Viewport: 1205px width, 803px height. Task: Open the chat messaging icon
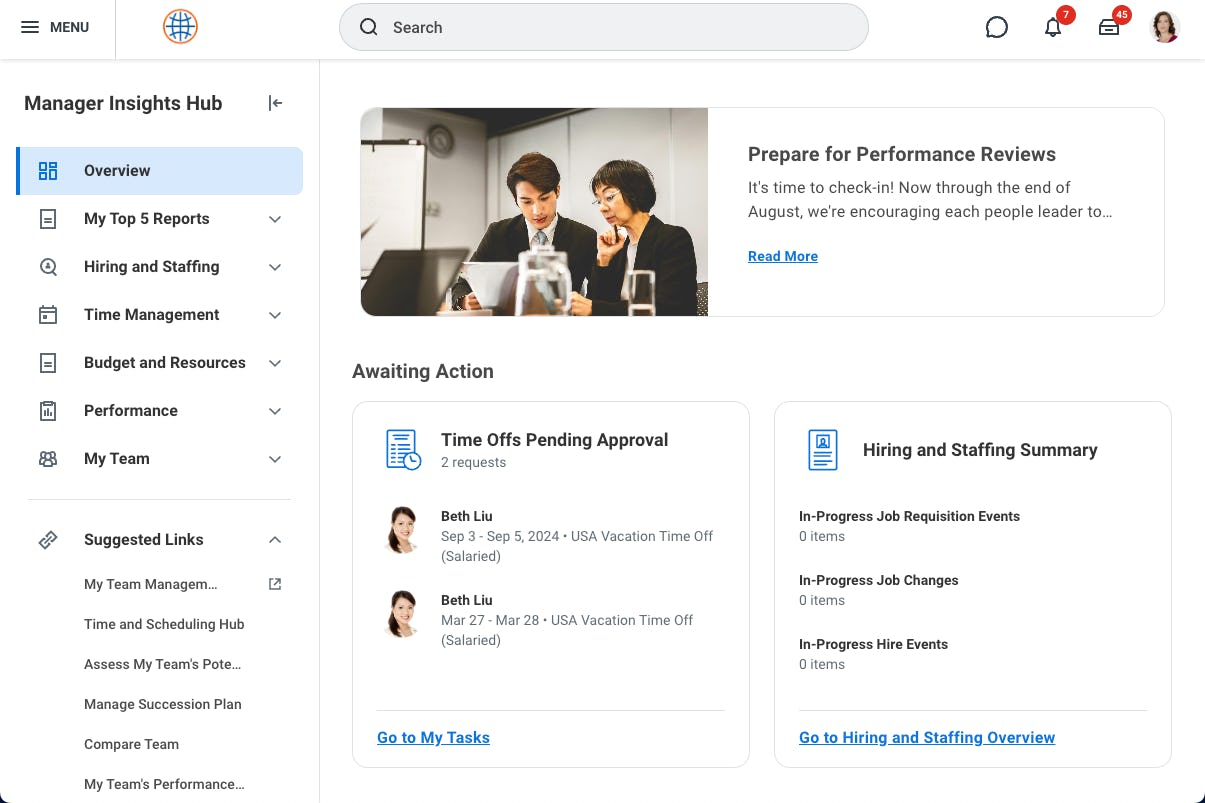[x=996, y=27]
